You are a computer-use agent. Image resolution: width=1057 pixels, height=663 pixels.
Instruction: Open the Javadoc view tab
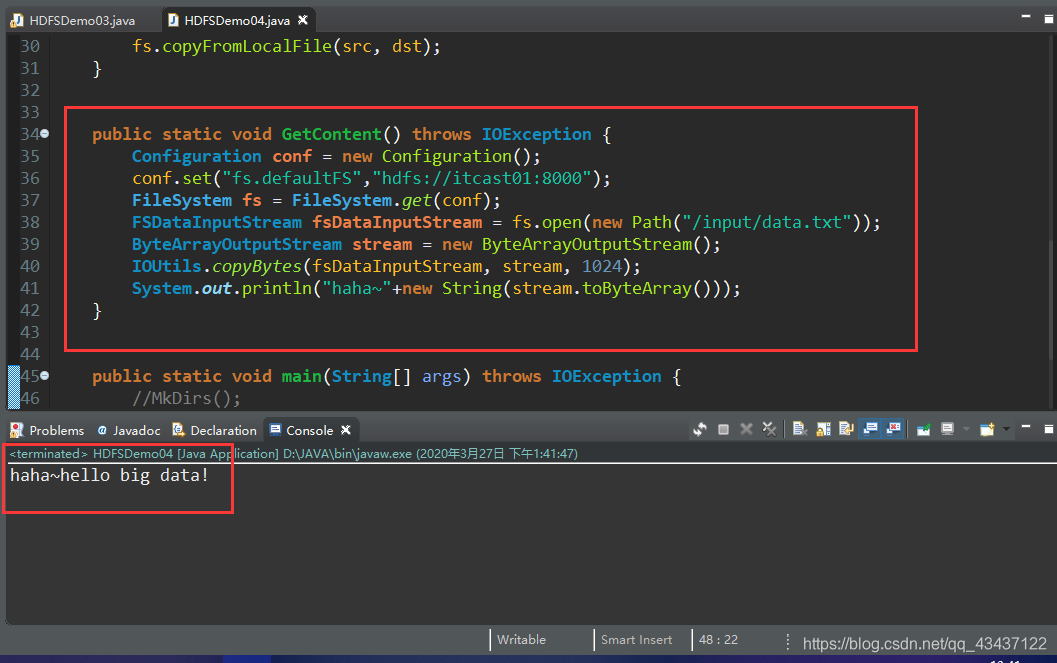[x=129, y=430]
